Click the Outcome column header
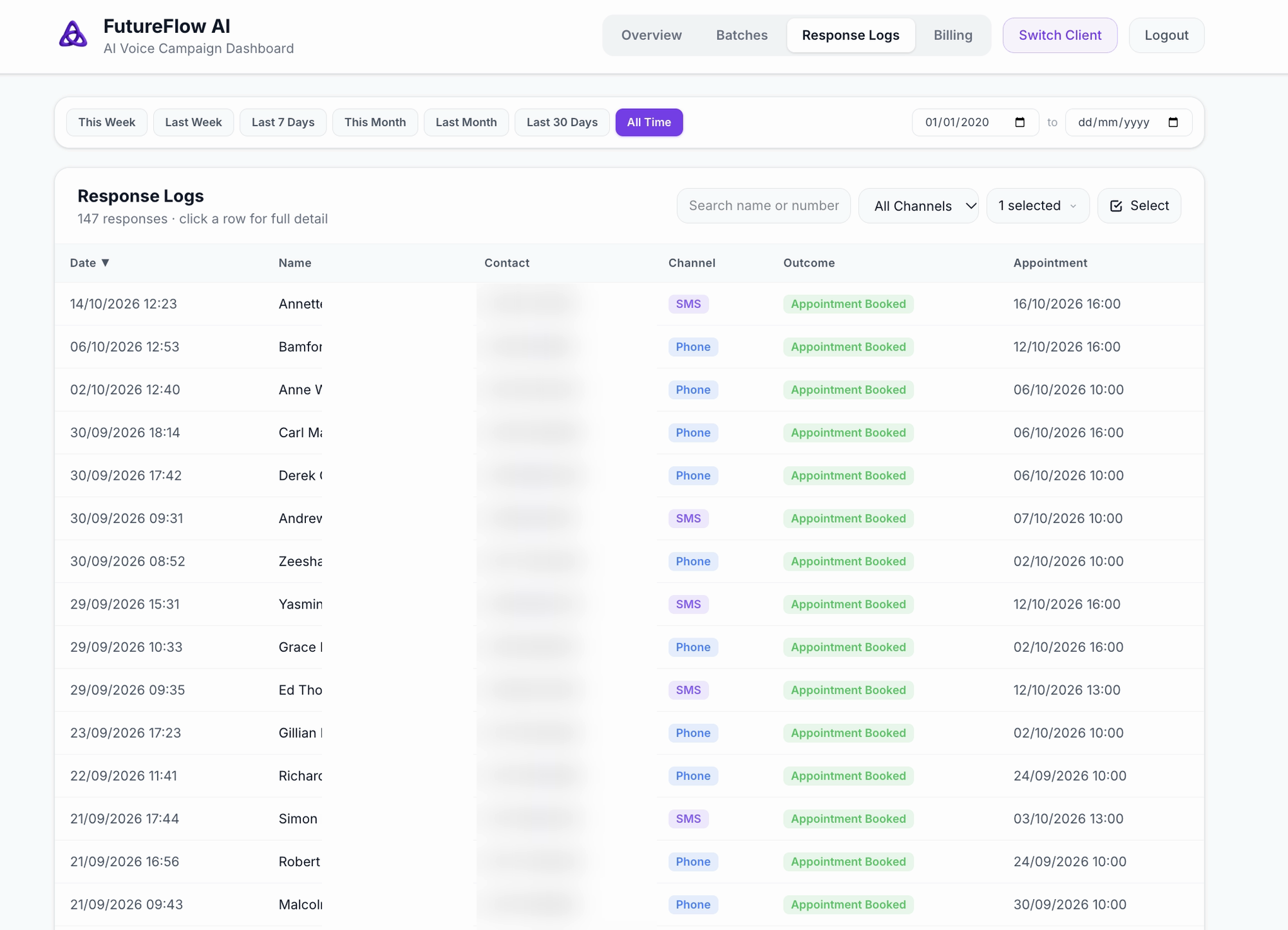This screenshot has width=1288, height=930. click(809, 263)
